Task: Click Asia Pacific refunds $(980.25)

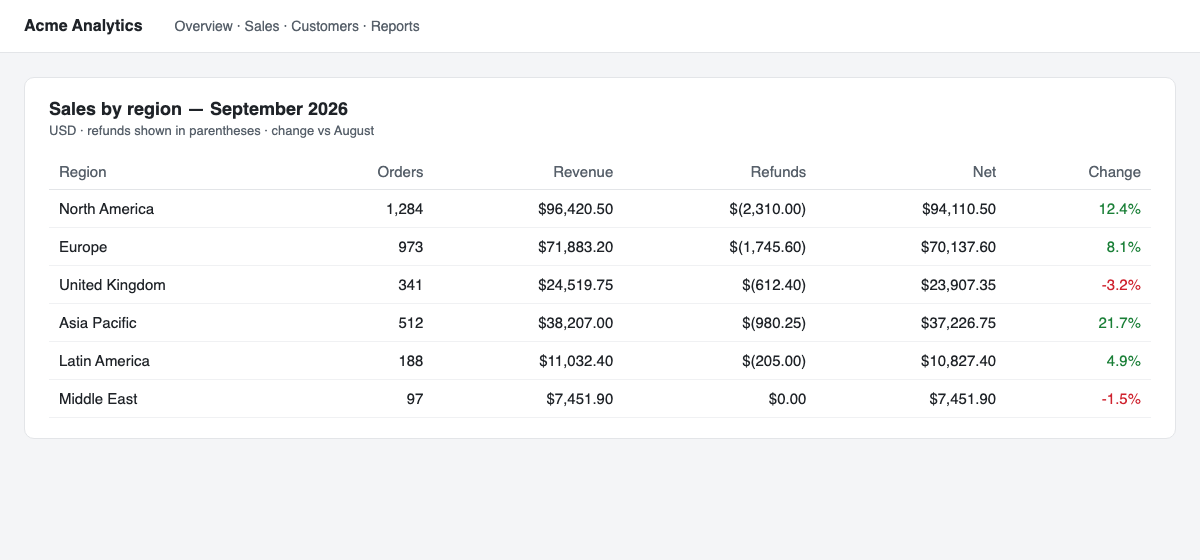Action: point(774,323)
